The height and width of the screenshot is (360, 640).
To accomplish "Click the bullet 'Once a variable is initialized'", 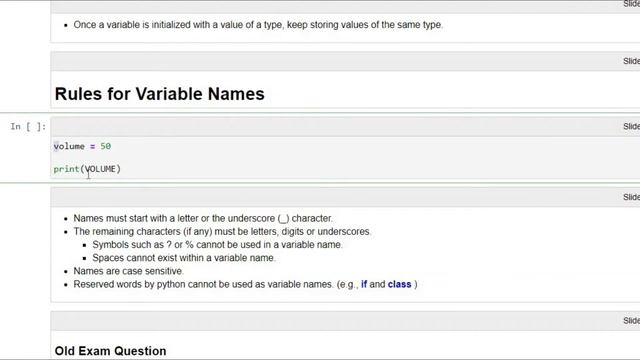I will point(258,25).
